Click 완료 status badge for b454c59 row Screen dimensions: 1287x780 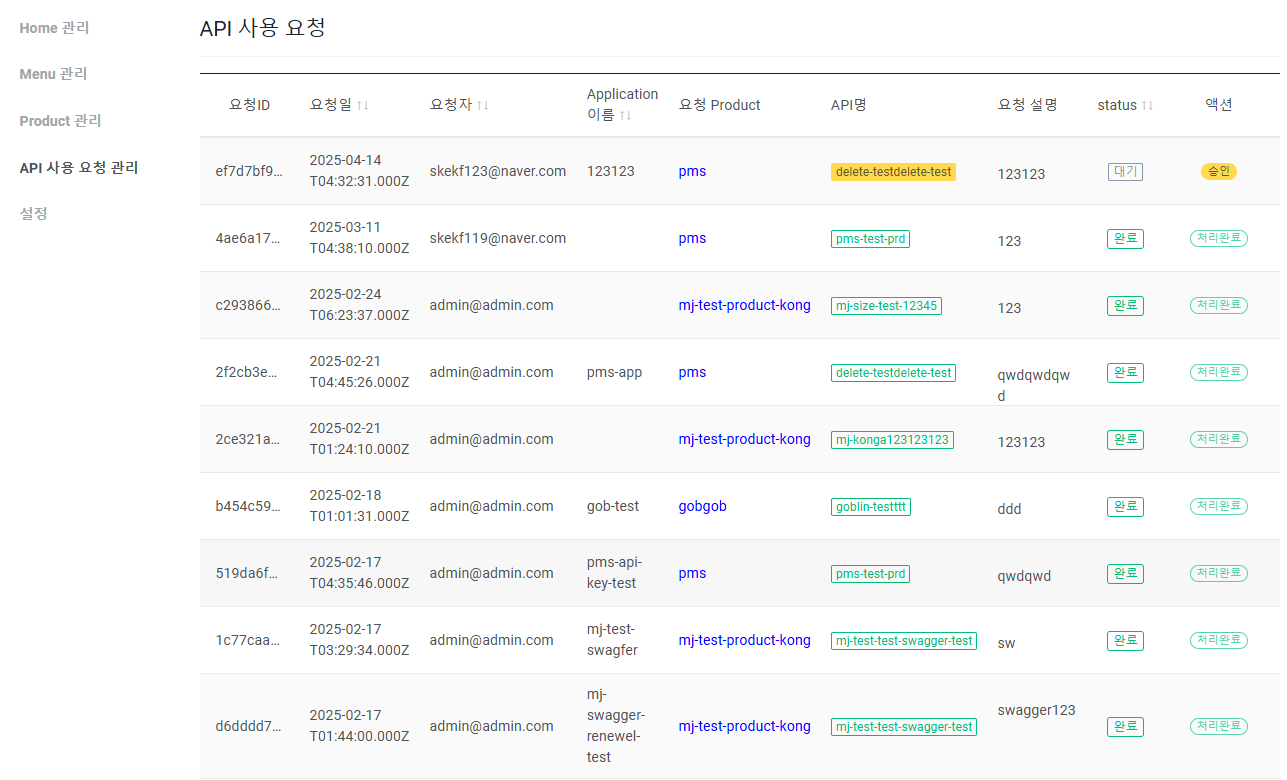click(1125, 507)
